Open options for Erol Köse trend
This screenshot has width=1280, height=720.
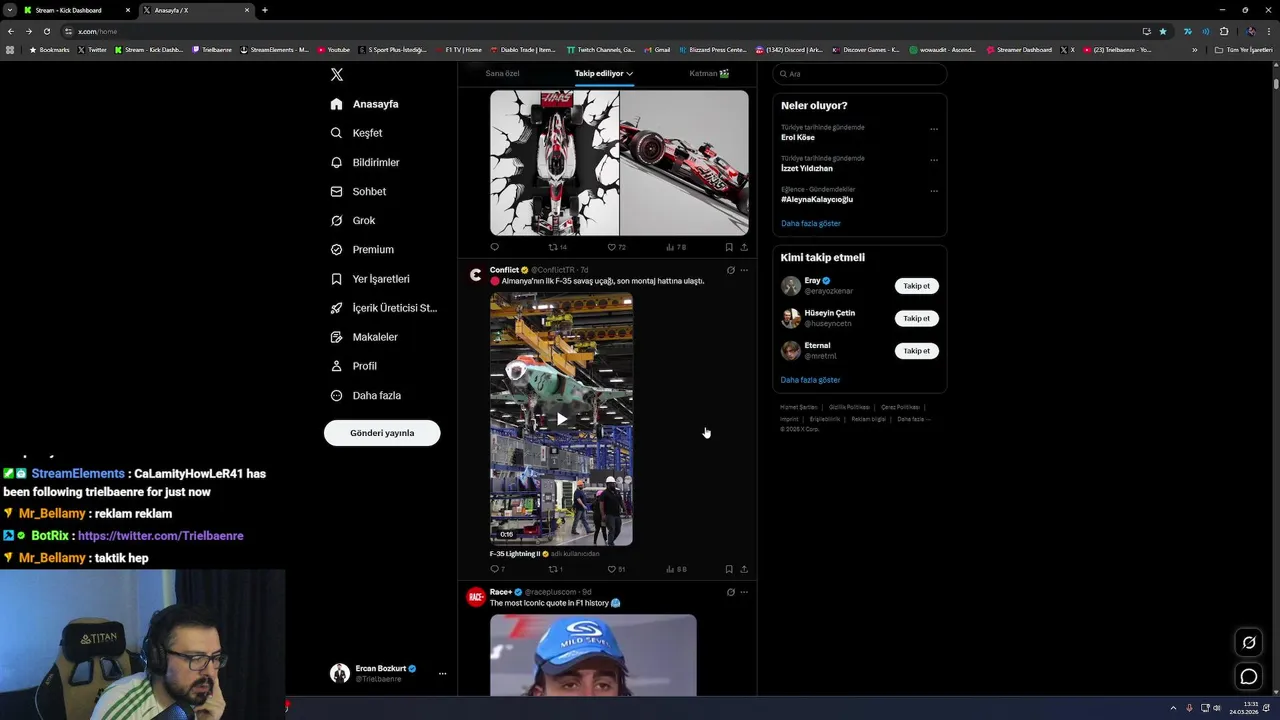(934, 129)
